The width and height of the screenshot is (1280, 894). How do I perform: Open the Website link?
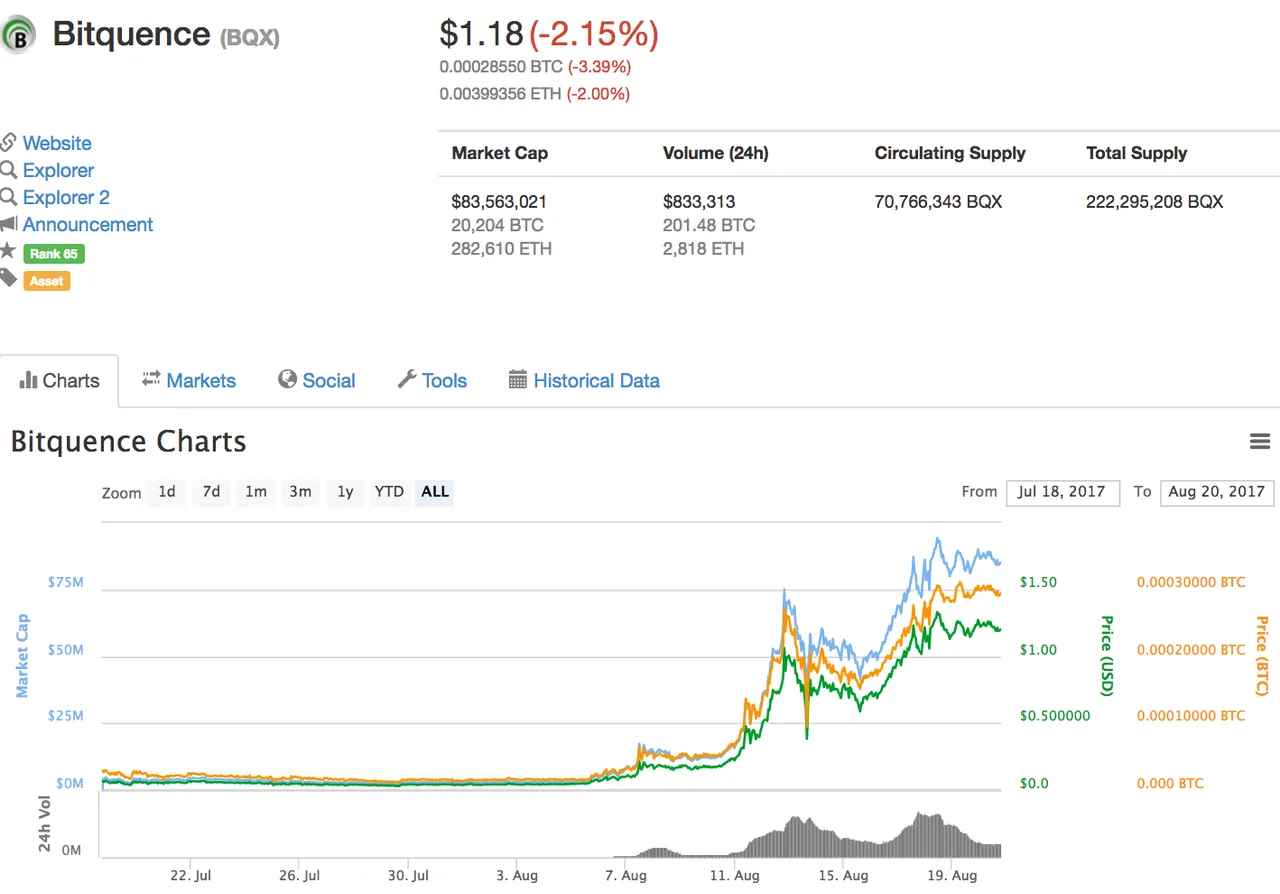[57, 143]
